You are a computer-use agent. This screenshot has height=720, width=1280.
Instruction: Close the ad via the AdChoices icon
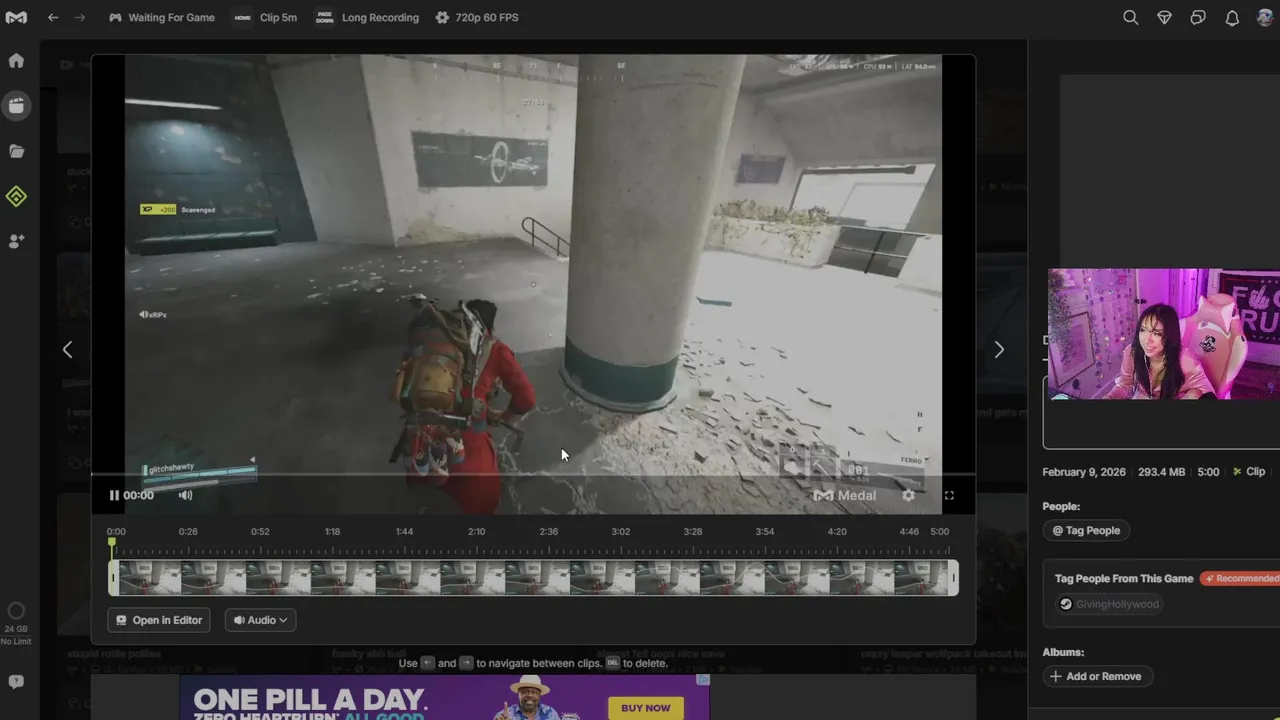[x=703, y=680]
